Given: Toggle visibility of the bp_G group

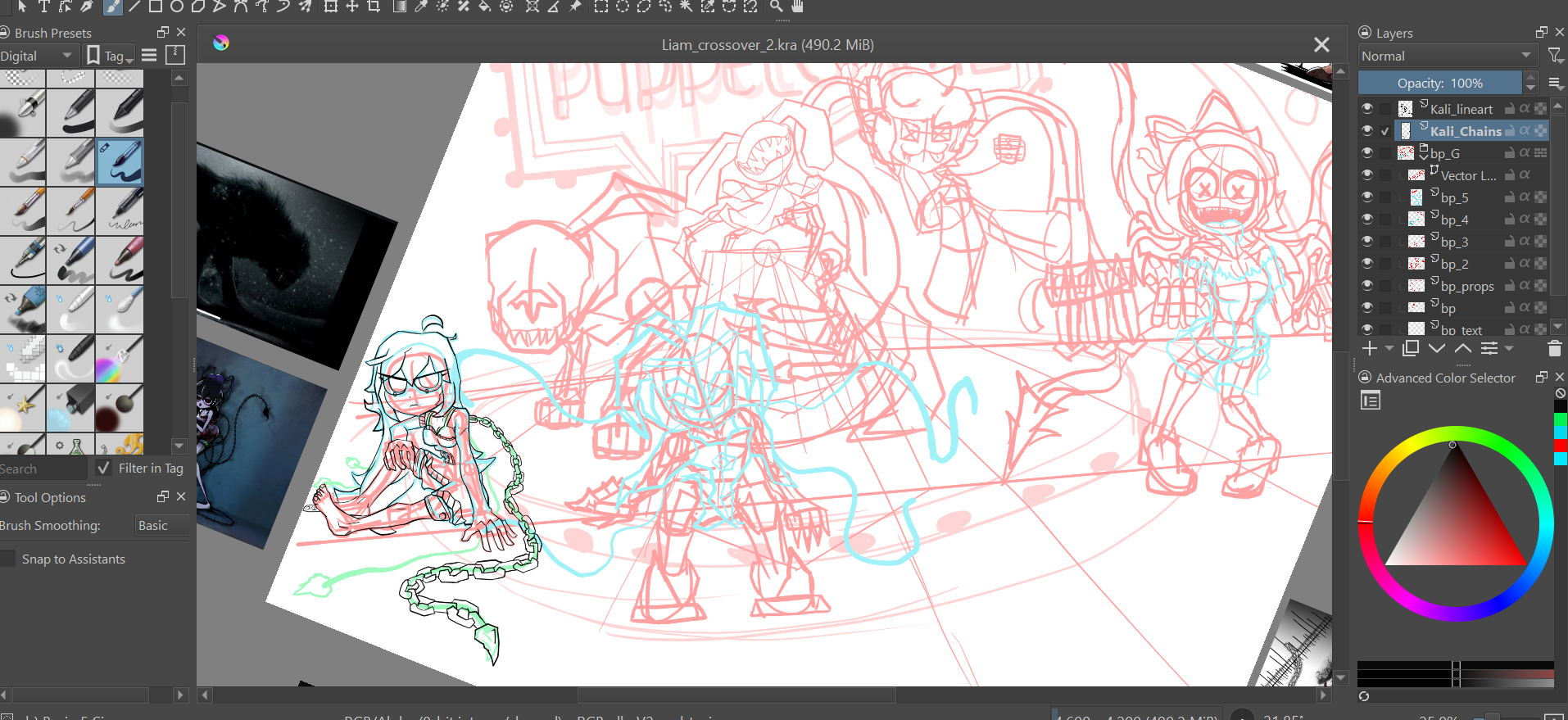Looking at the screenshot, I should tap(1367, 152).
